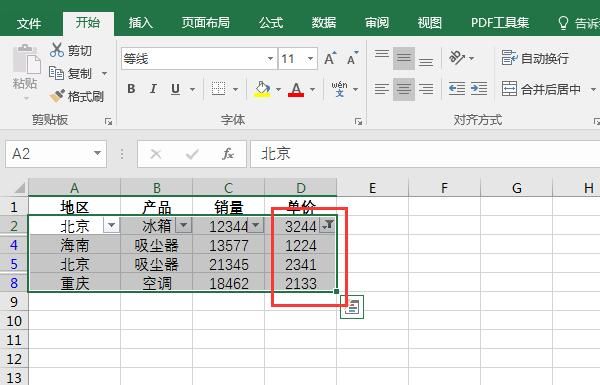The image size is (600, 385).
Task: Click 自动换行 wrap text button
Action: tap(535, 59)
